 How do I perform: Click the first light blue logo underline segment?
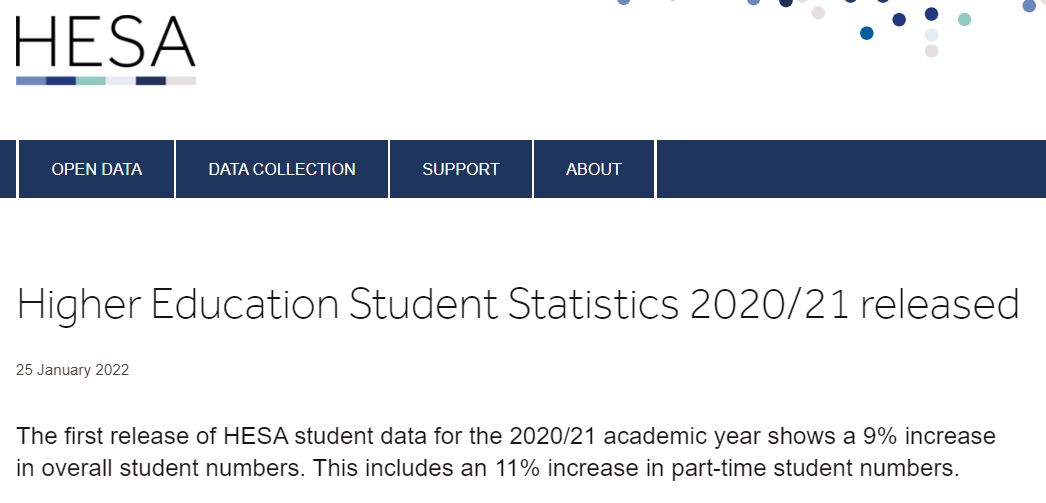[x=31, y=81]
